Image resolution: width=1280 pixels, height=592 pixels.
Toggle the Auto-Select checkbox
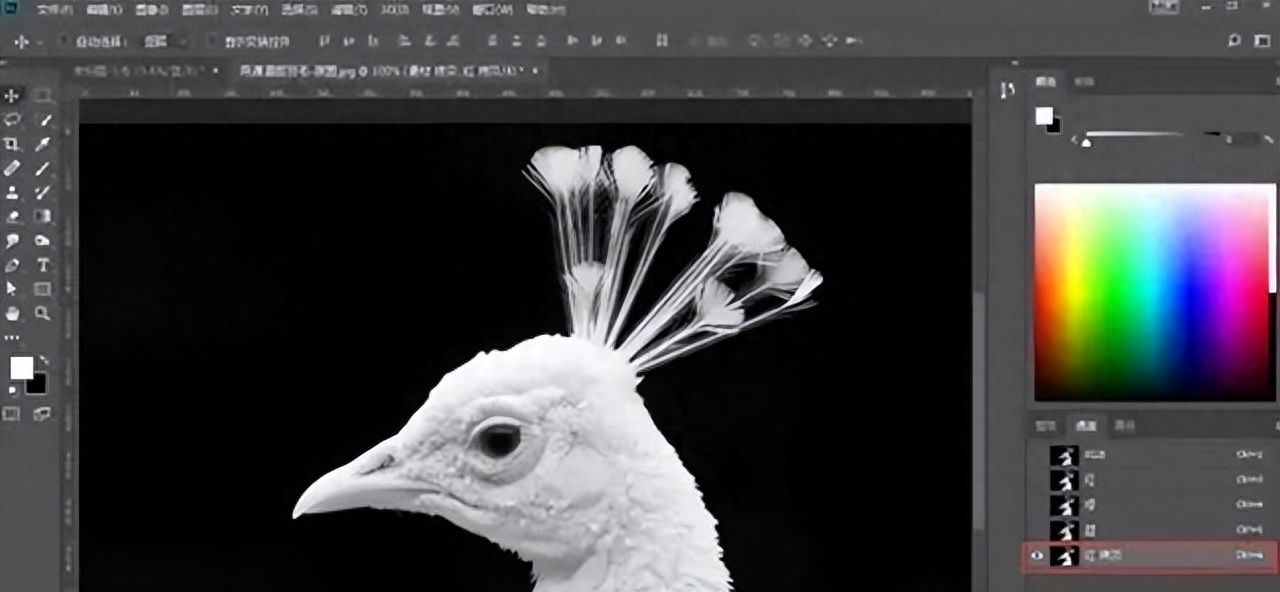coord(63,41)
